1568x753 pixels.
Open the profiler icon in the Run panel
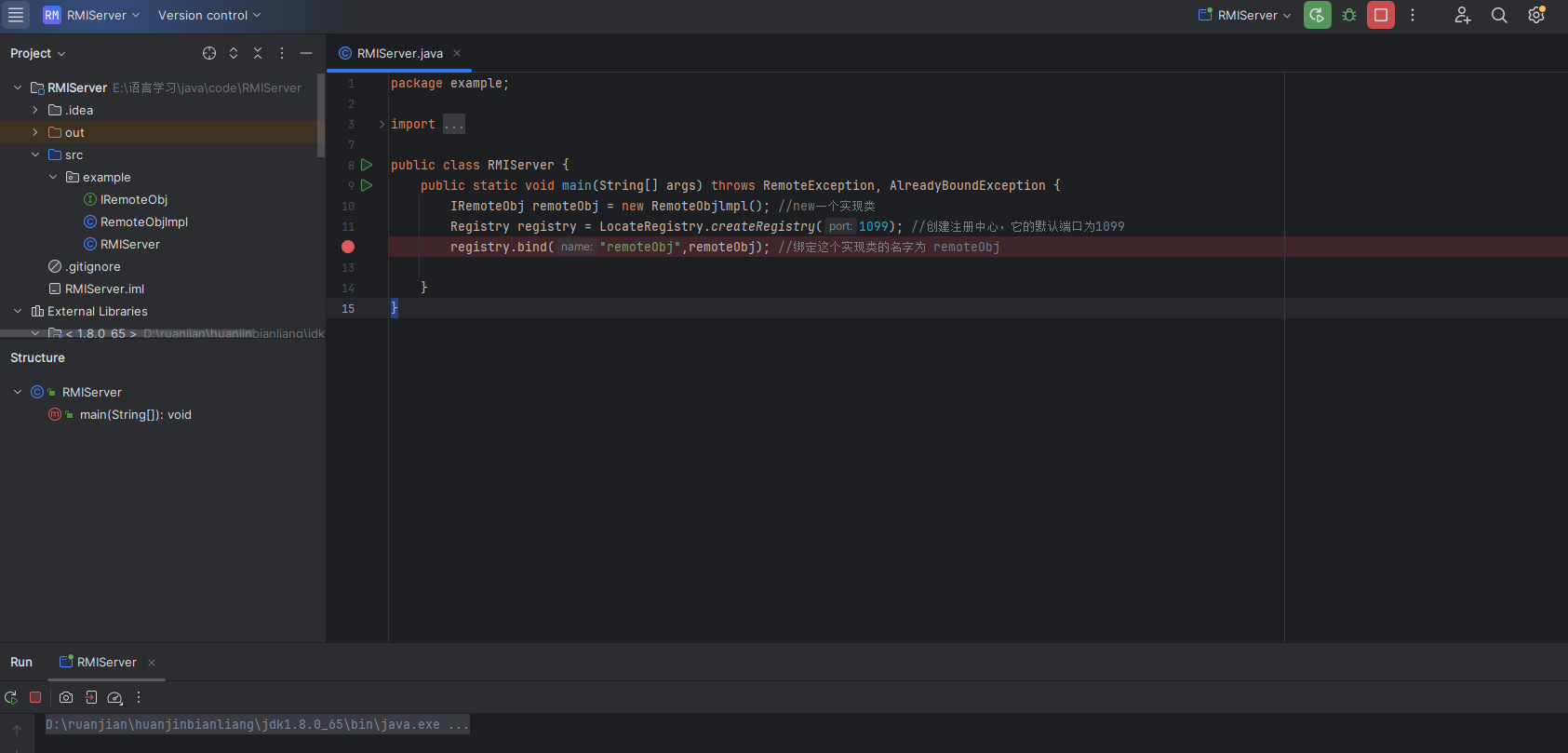tap(115, 697)
